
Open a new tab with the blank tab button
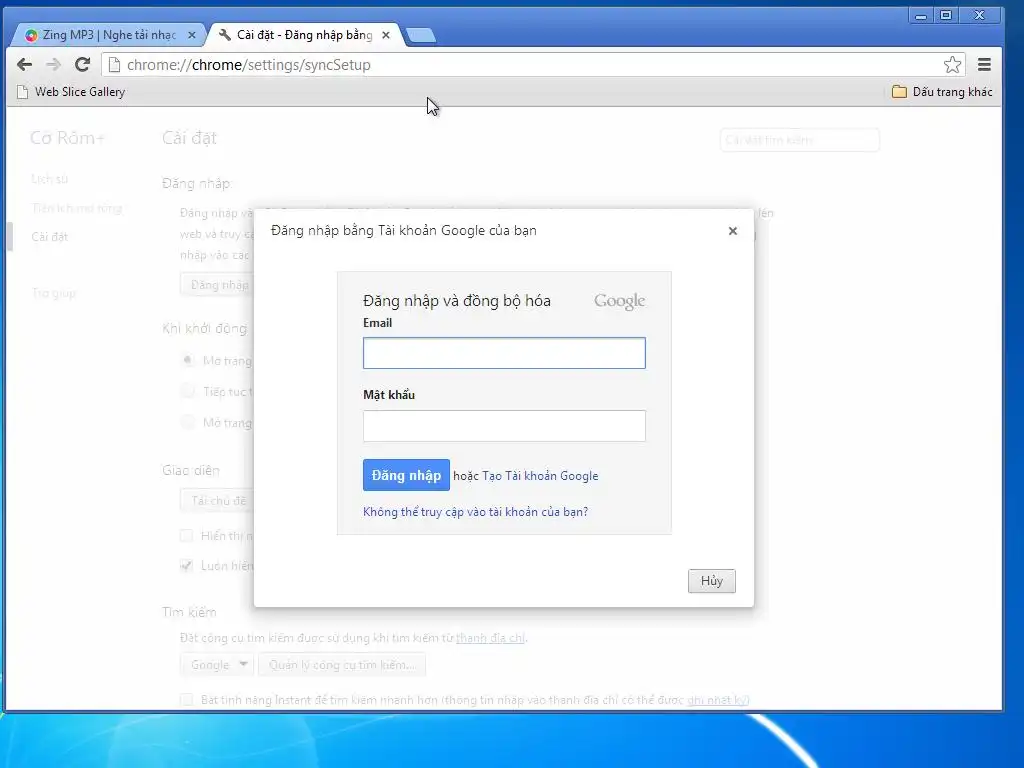click(x=421, y=35)
